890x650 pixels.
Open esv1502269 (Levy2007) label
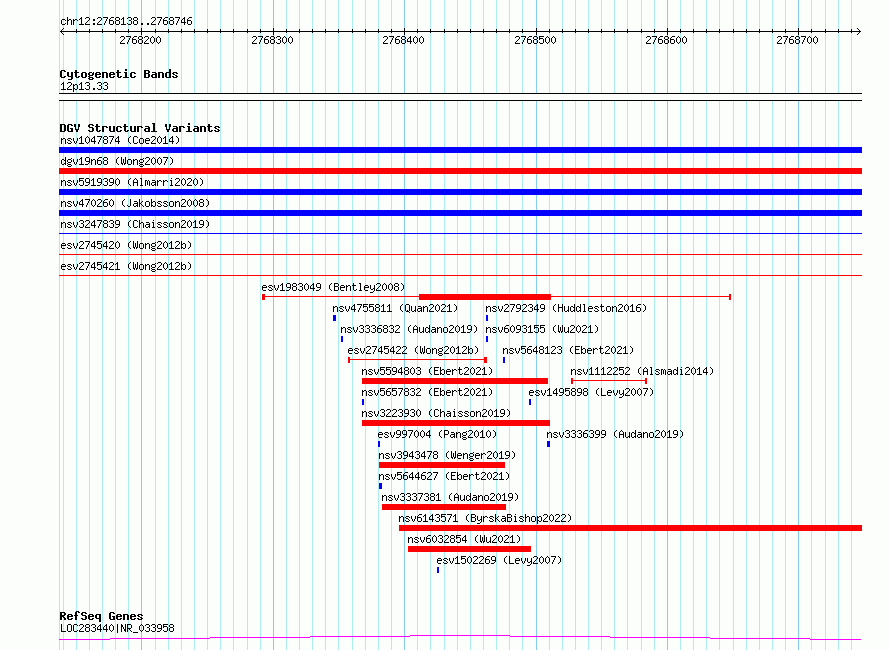click(x=499, y=560)
